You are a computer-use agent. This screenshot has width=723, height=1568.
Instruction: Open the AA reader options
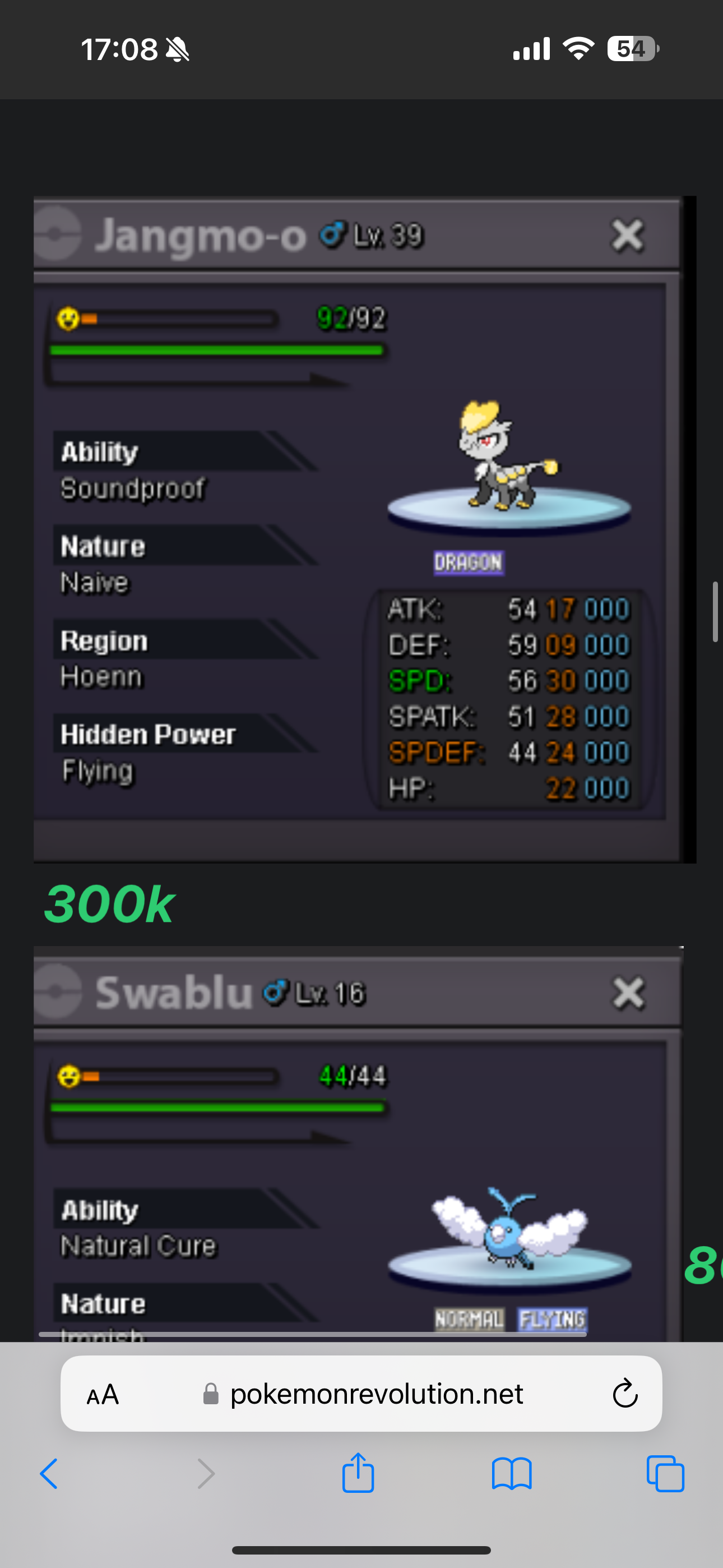click(x=102, y=1394)
